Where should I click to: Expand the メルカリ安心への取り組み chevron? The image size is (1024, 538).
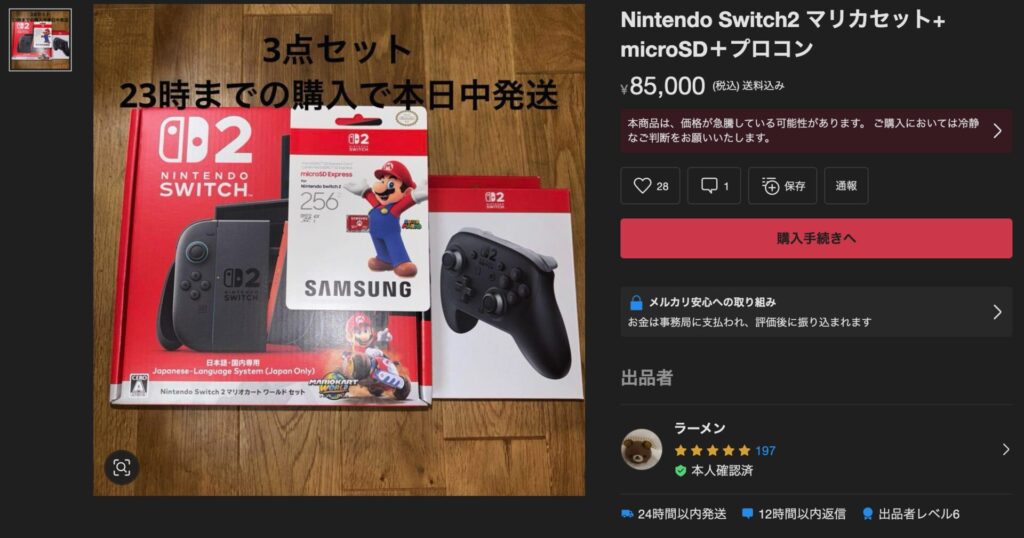point(997,312)
